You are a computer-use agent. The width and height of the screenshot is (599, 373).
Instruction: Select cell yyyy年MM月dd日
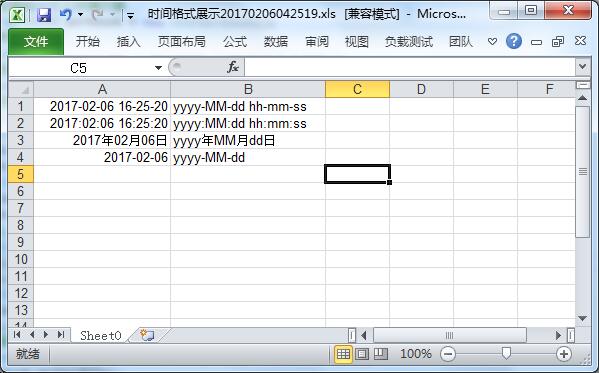tap(248, 140)
